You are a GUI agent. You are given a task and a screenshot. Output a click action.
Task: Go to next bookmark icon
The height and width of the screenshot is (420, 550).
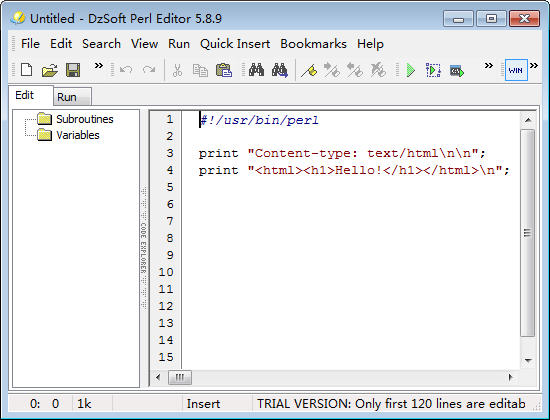(x=331, y=70)
